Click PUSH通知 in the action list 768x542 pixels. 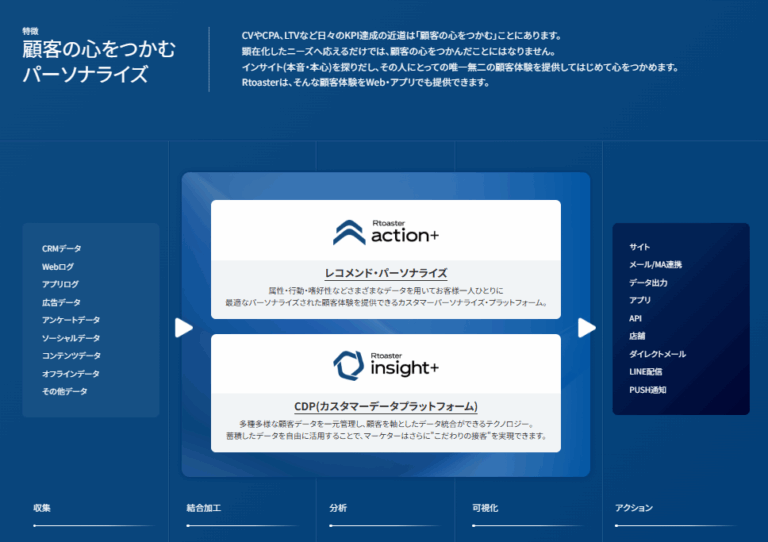[648, 390]
